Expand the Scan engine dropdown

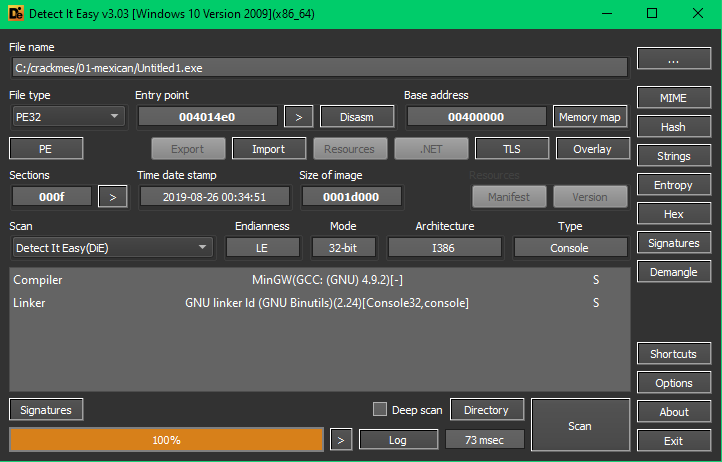[112, 247]
